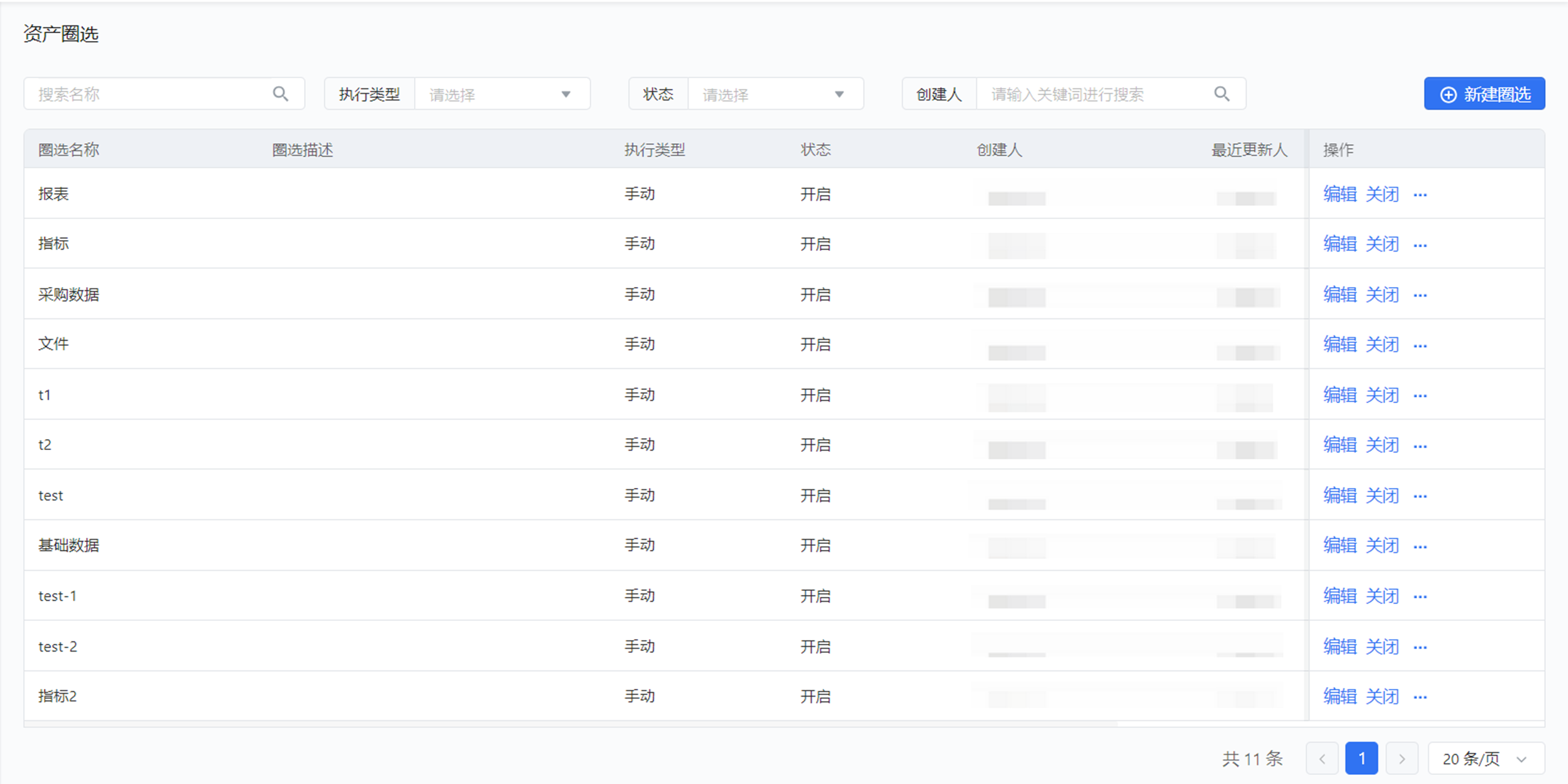The height and width of the screenshot is (784, 1568).
Task: Open the more actions ellipsis for 指标2 row
Action: pyautogui.click(x=1419, y=697)
